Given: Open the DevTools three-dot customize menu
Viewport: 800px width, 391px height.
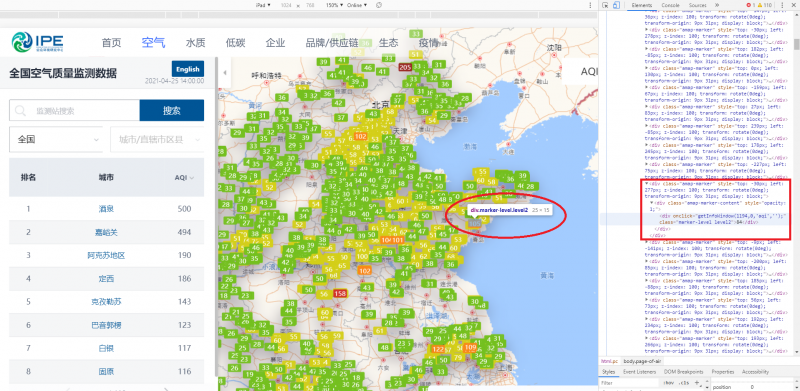Looking at the screenshot, I should click(x=783, y=5).
